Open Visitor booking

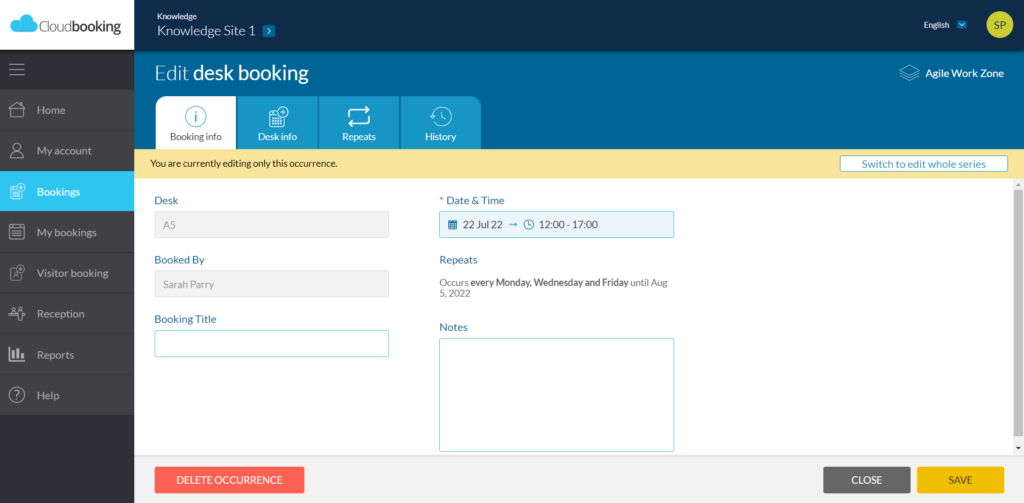67,273
